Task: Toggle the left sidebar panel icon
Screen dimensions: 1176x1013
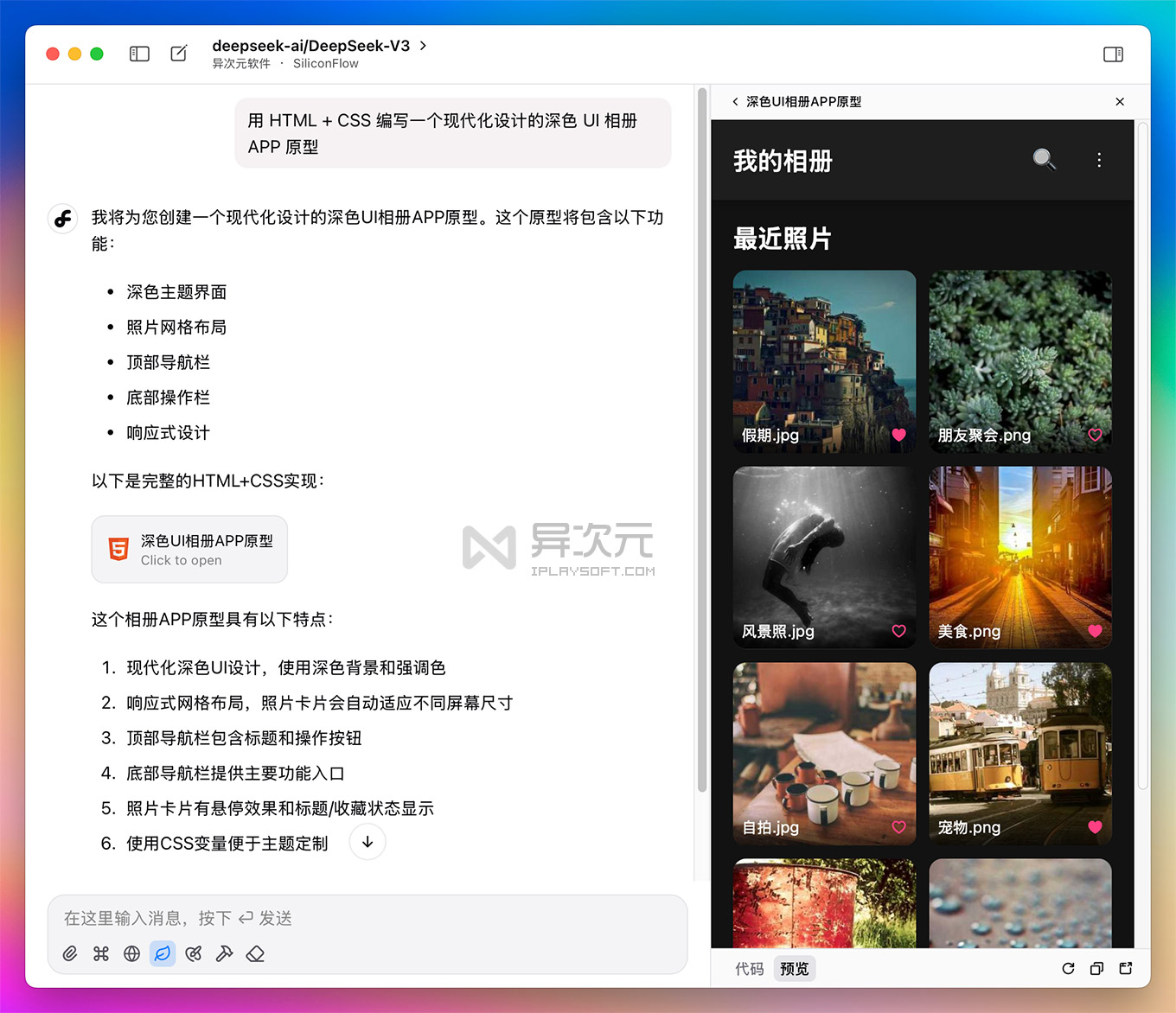Action: [139, 53]
